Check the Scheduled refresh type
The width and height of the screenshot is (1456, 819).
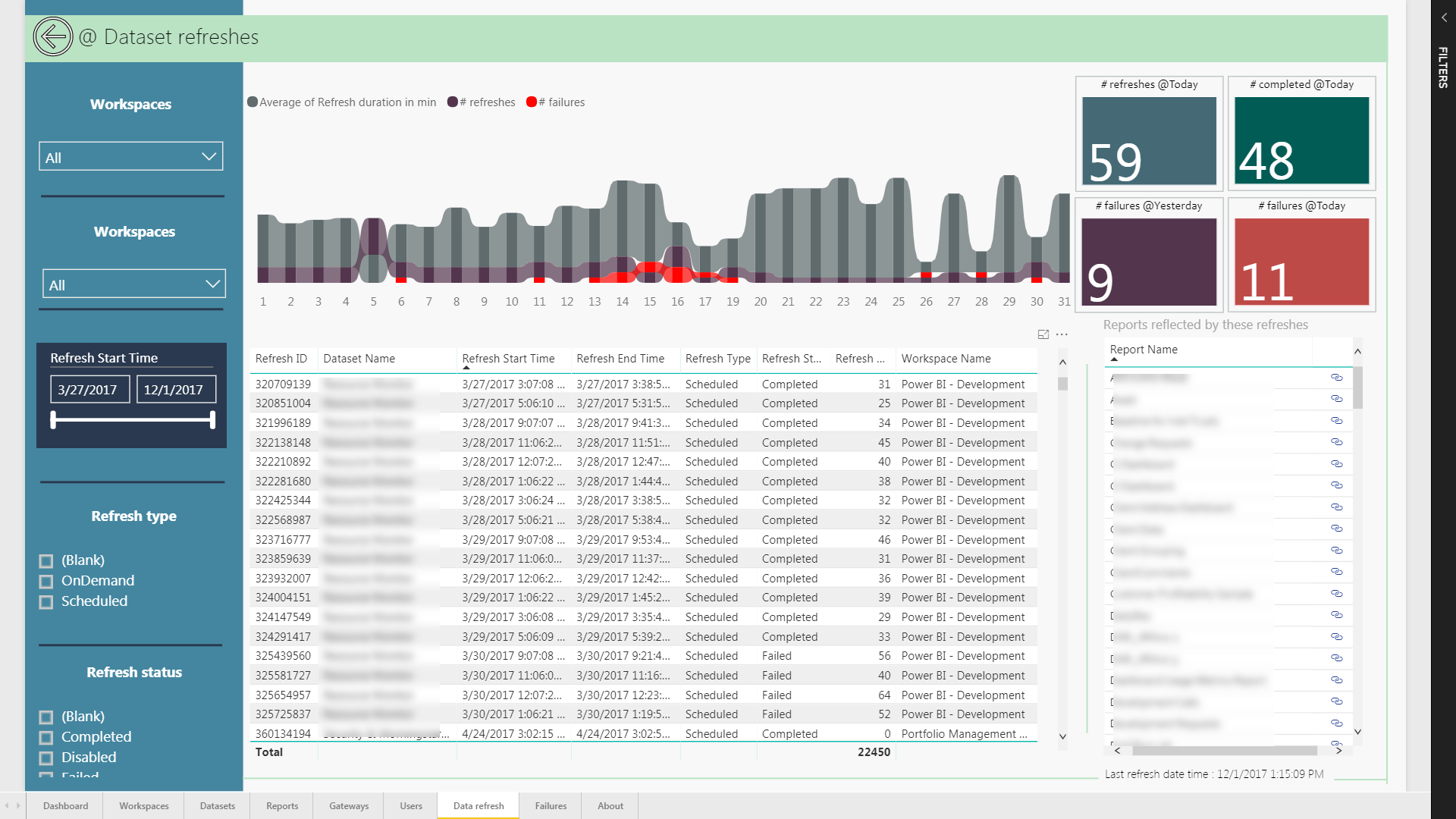pos(46,602)
